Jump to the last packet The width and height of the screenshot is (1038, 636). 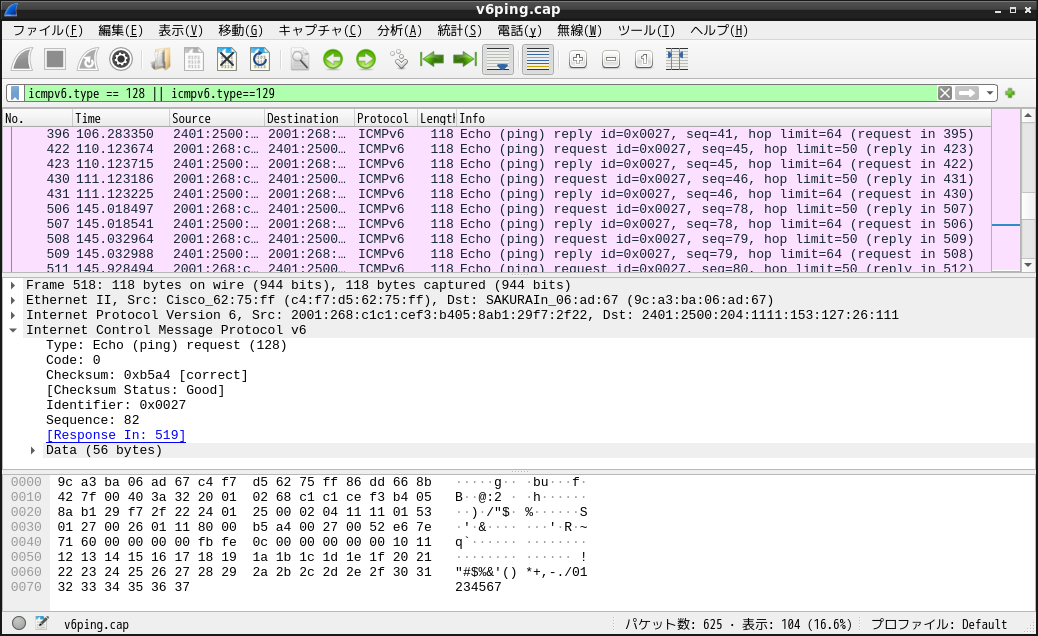tap(465, 60)
